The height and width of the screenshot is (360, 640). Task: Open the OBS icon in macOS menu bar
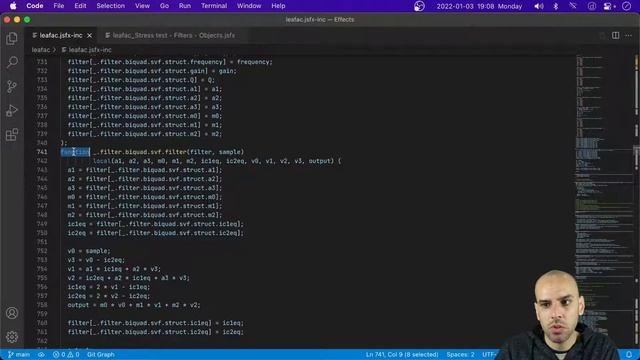coord(419,6)
